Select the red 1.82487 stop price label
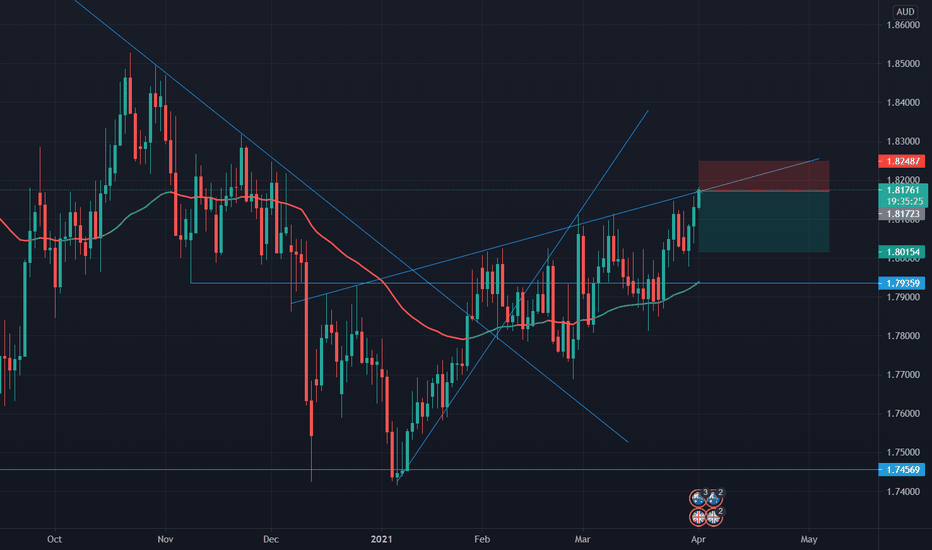This screenshot has height=550, width=932. 902,161
